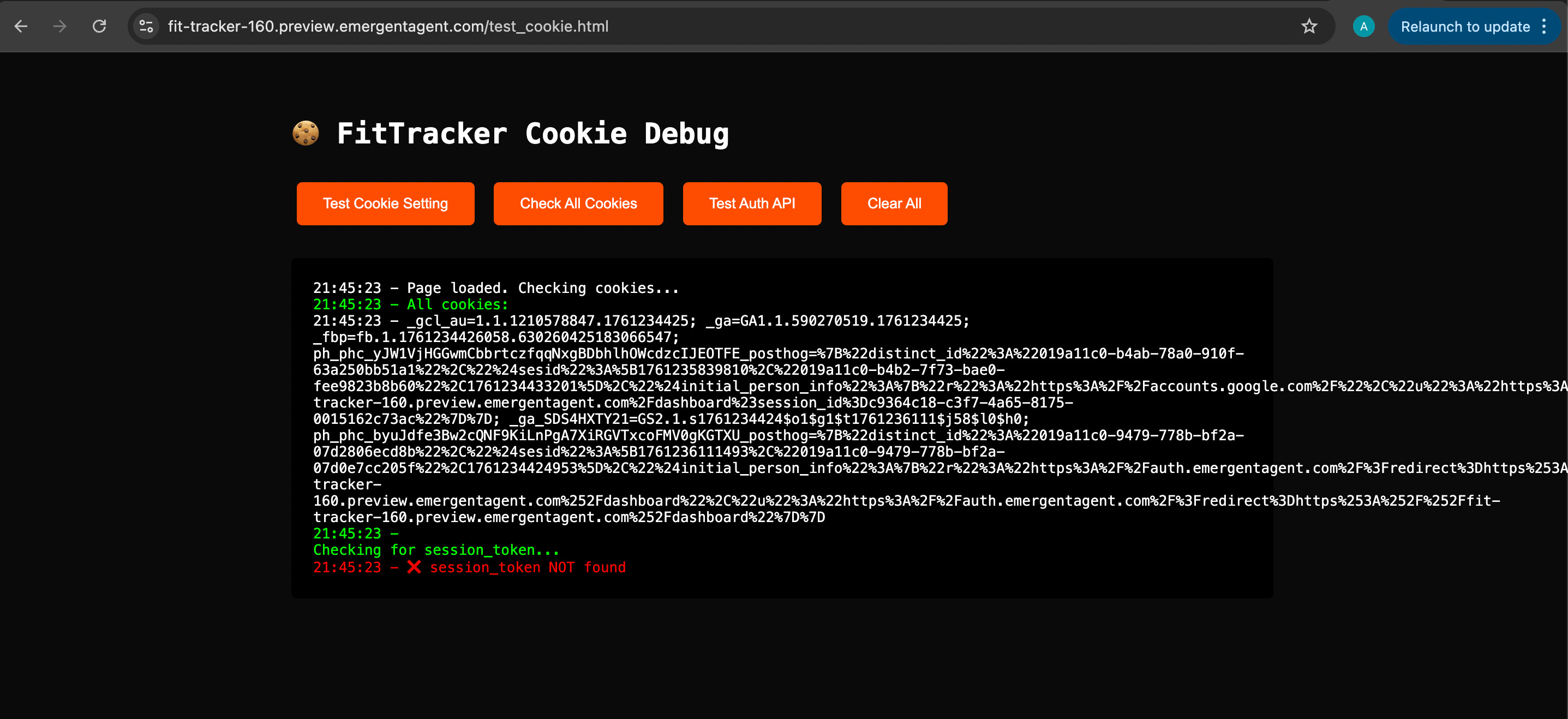Focus the address bar URL

(388, 26)
